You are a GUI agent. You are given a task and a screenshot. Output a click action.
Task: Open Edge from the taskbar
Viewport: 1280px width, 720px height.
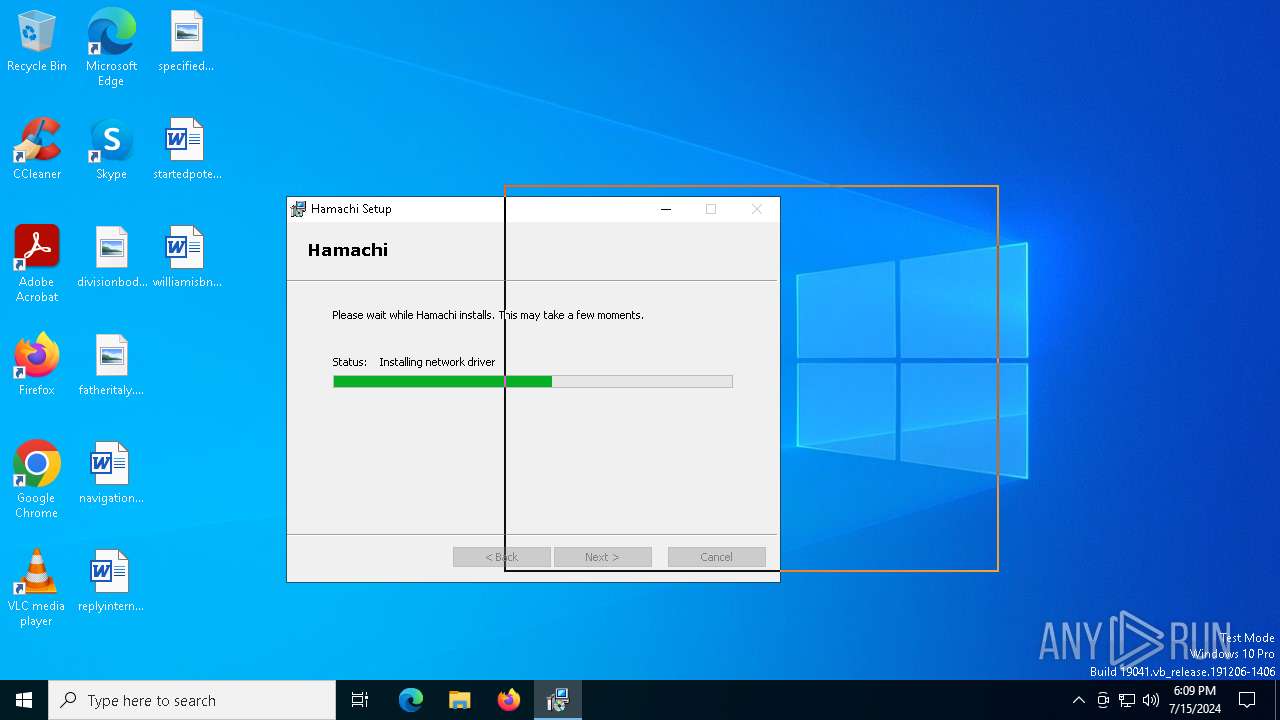click(411, 700)
